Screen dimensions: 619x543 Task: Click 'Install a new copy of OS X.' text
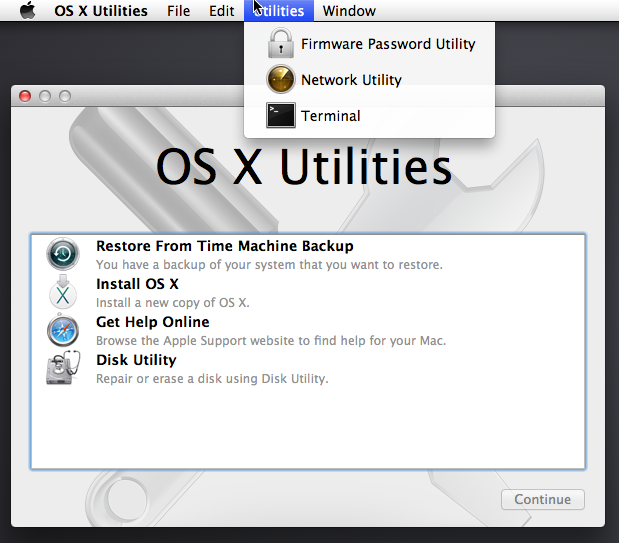click(173, 303)
